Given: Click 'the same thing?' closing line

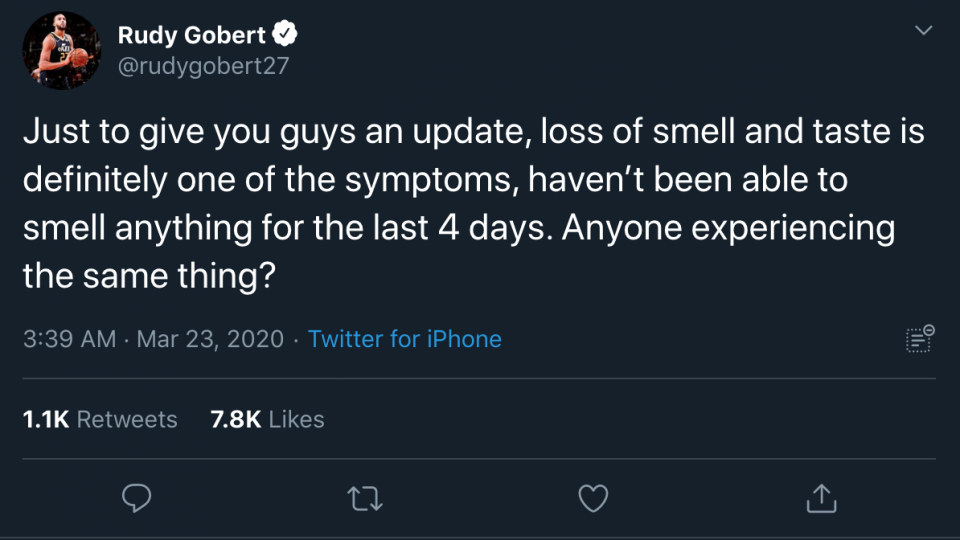Looking at the screenshot, I should click(x=149, y=276).
